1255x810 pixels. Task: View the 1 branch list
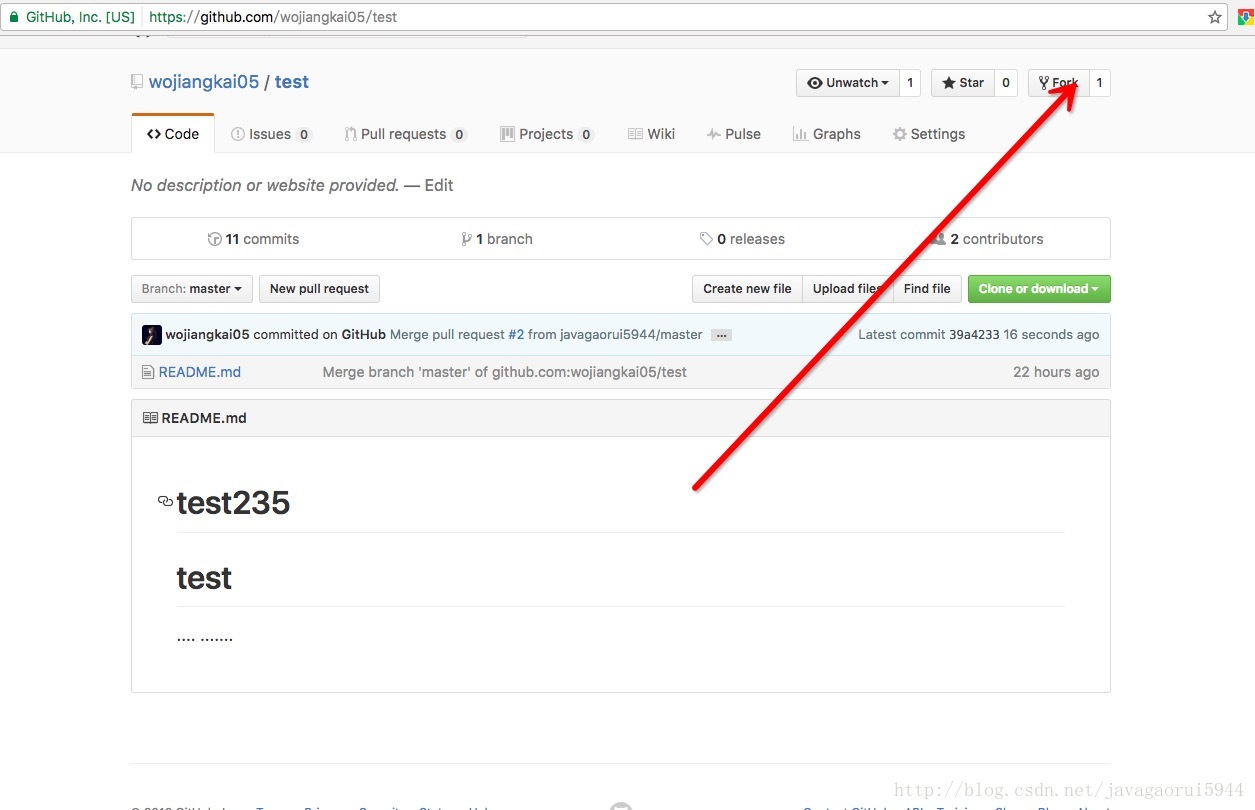click(x=497, y=239)
